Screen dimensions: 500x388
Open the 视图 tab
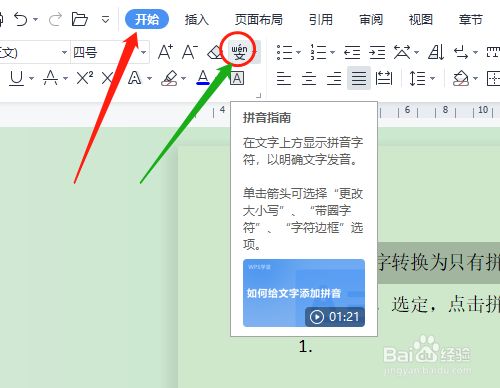tap(421, 20)
